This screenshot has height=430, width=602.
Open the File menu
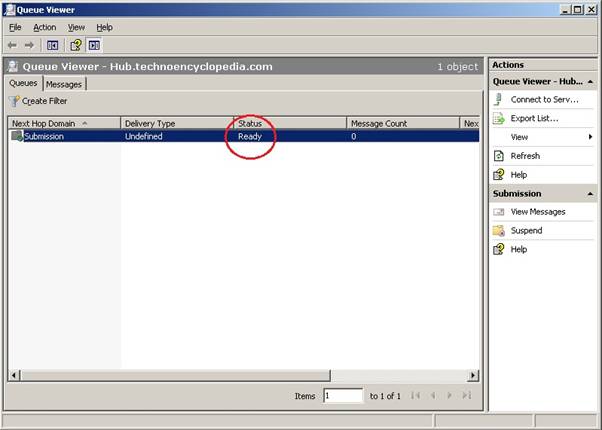pyautogui.click(x=15, y=27)
